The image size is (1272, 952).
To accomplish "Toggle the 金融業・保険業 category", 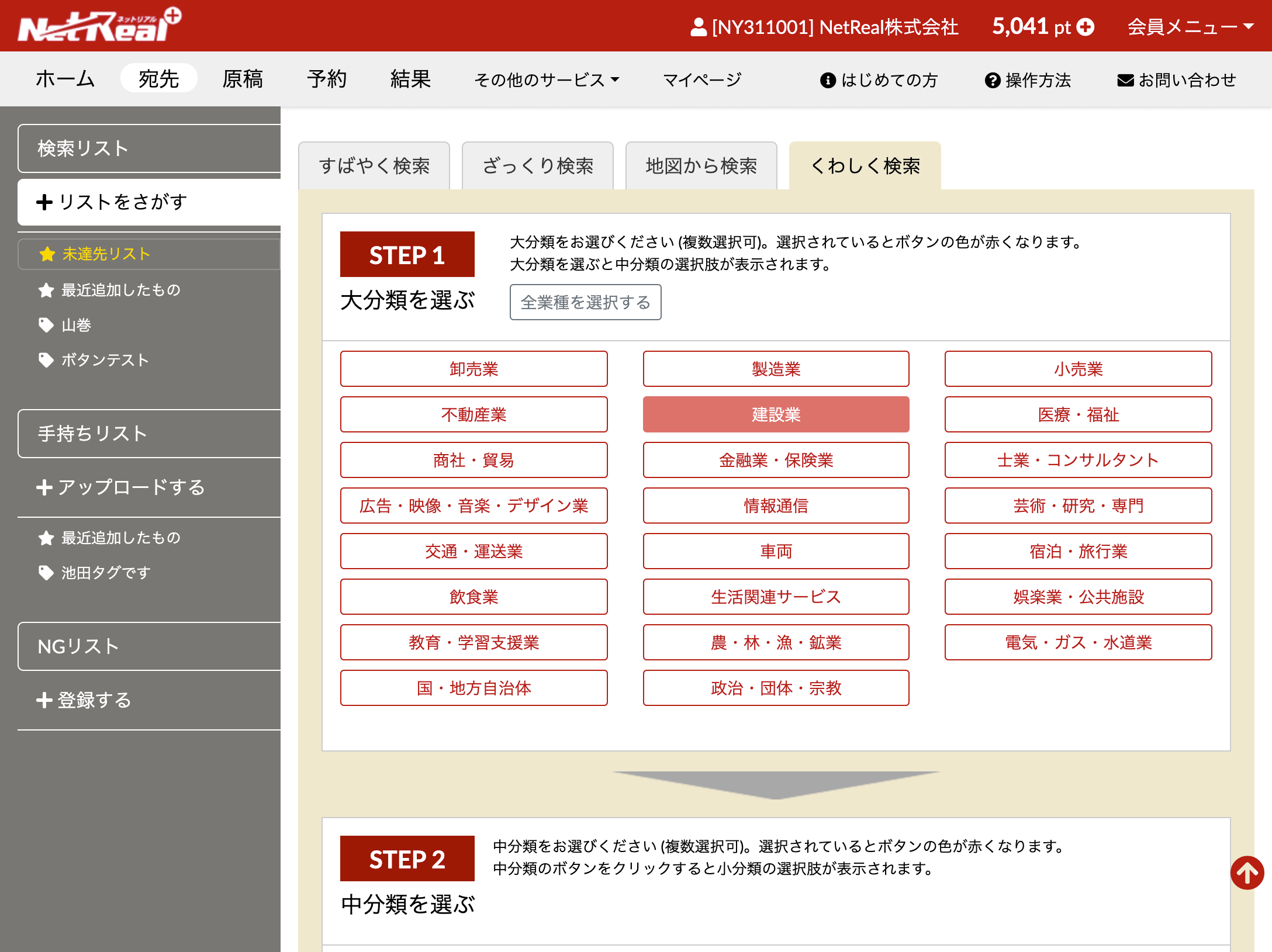I will pos(776,460).
